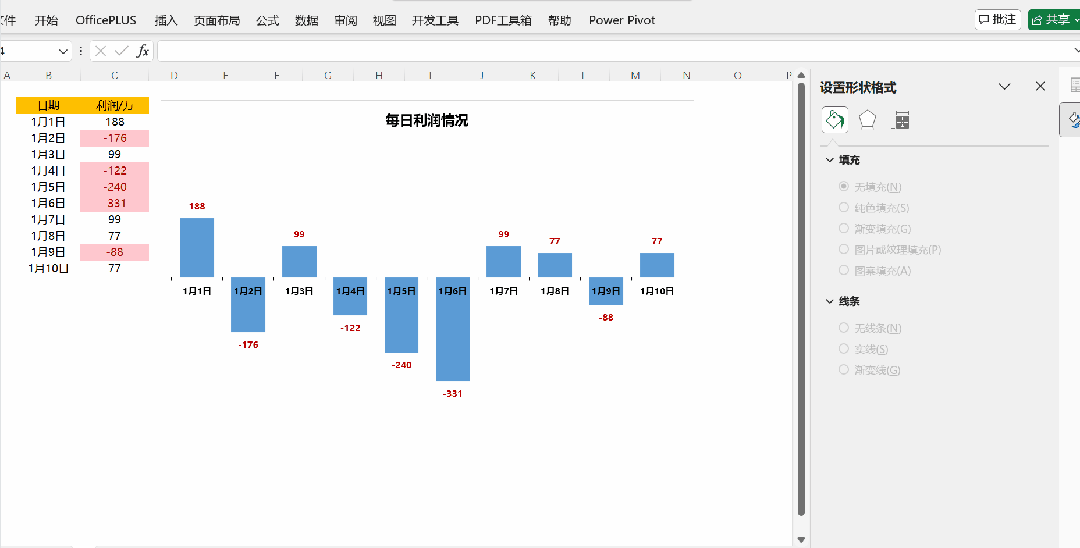Image resolution: width=1080 pixels, height=548 pixels.
Task: Click the 批注 comments button
Action: pos(996,20)
